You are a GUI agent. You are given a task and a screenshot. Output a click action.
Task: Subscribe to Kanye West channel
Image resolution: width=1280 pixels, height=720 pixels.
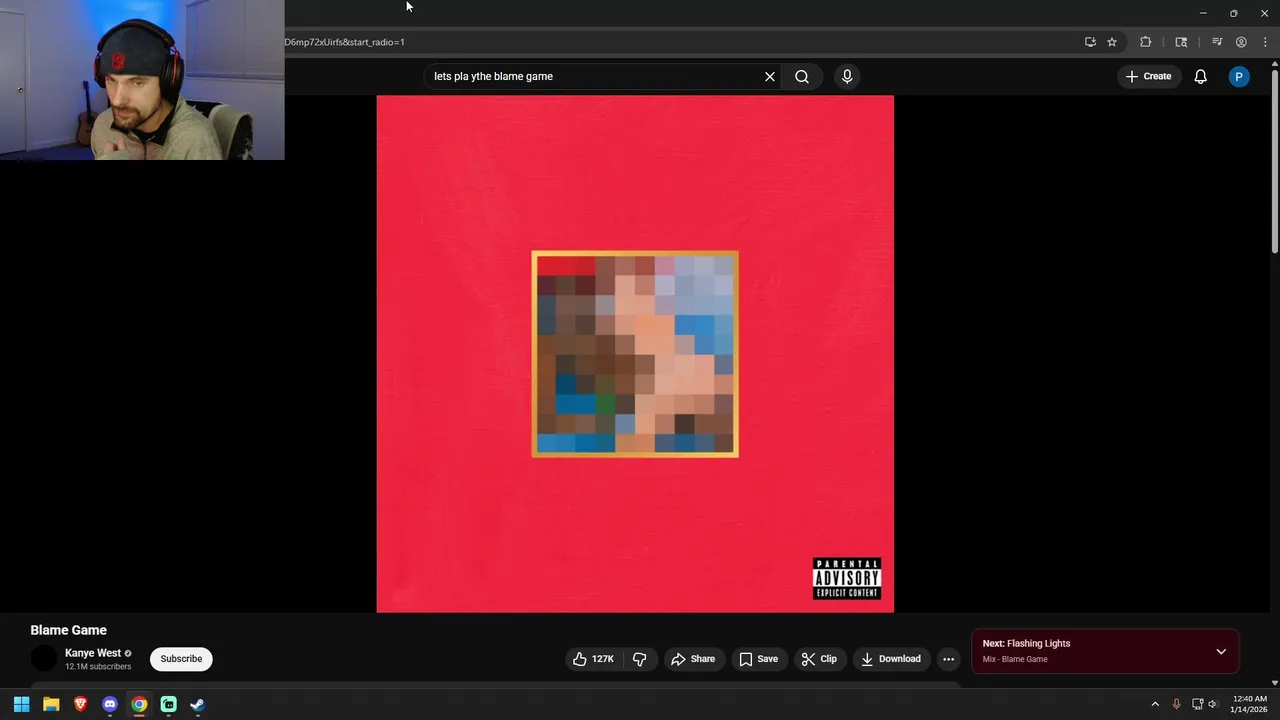click(181, 659)
